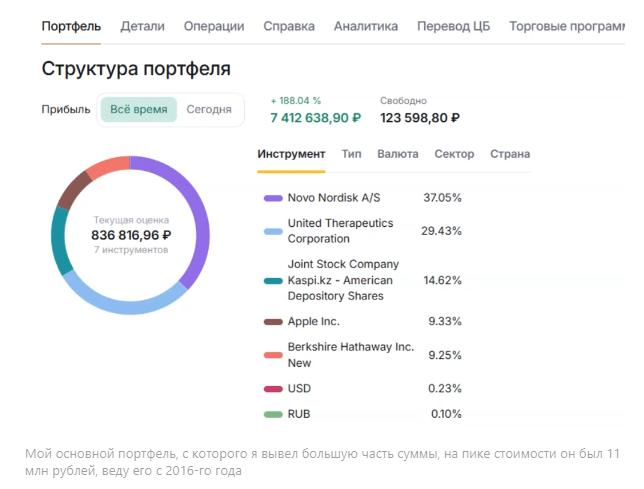Click the 37.05% share value

point(442,198)
